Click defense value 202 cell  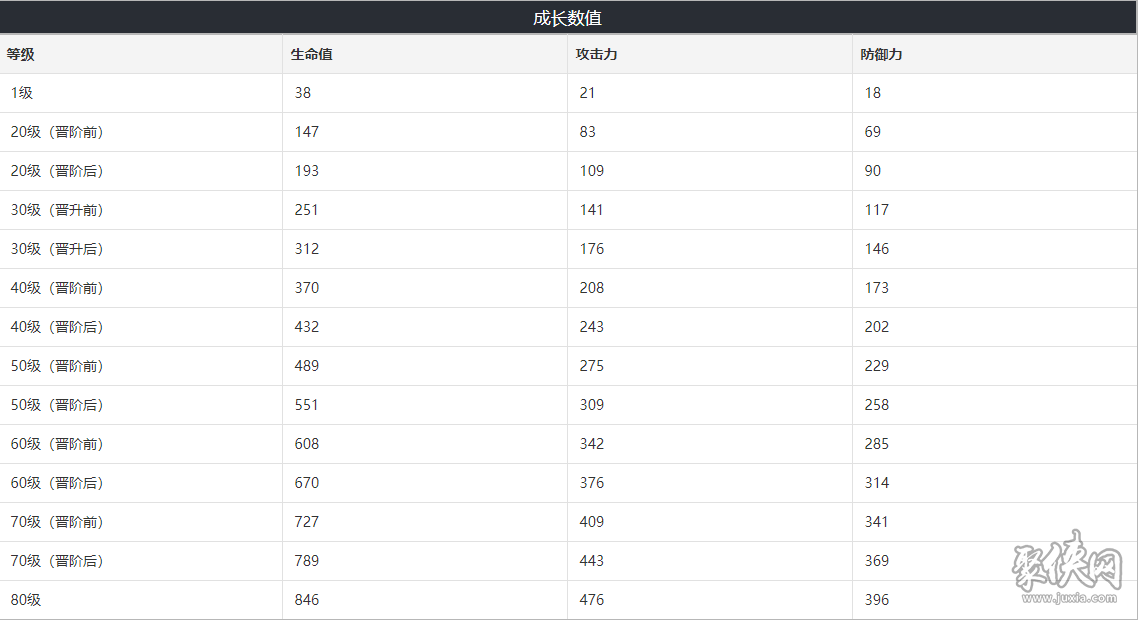(994, 327)
